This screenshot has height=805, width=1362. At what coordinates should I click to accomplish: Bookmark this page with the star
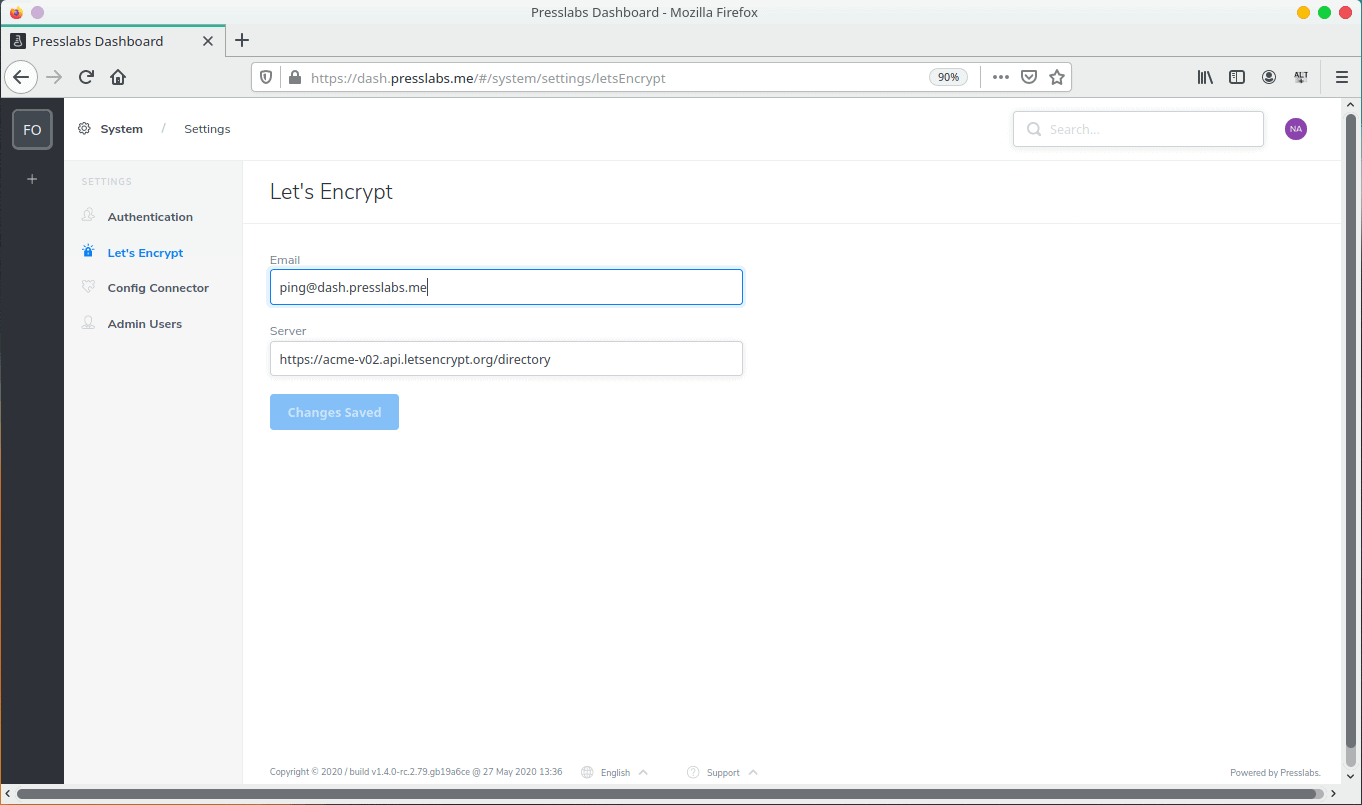click(x=1057, y=77)
